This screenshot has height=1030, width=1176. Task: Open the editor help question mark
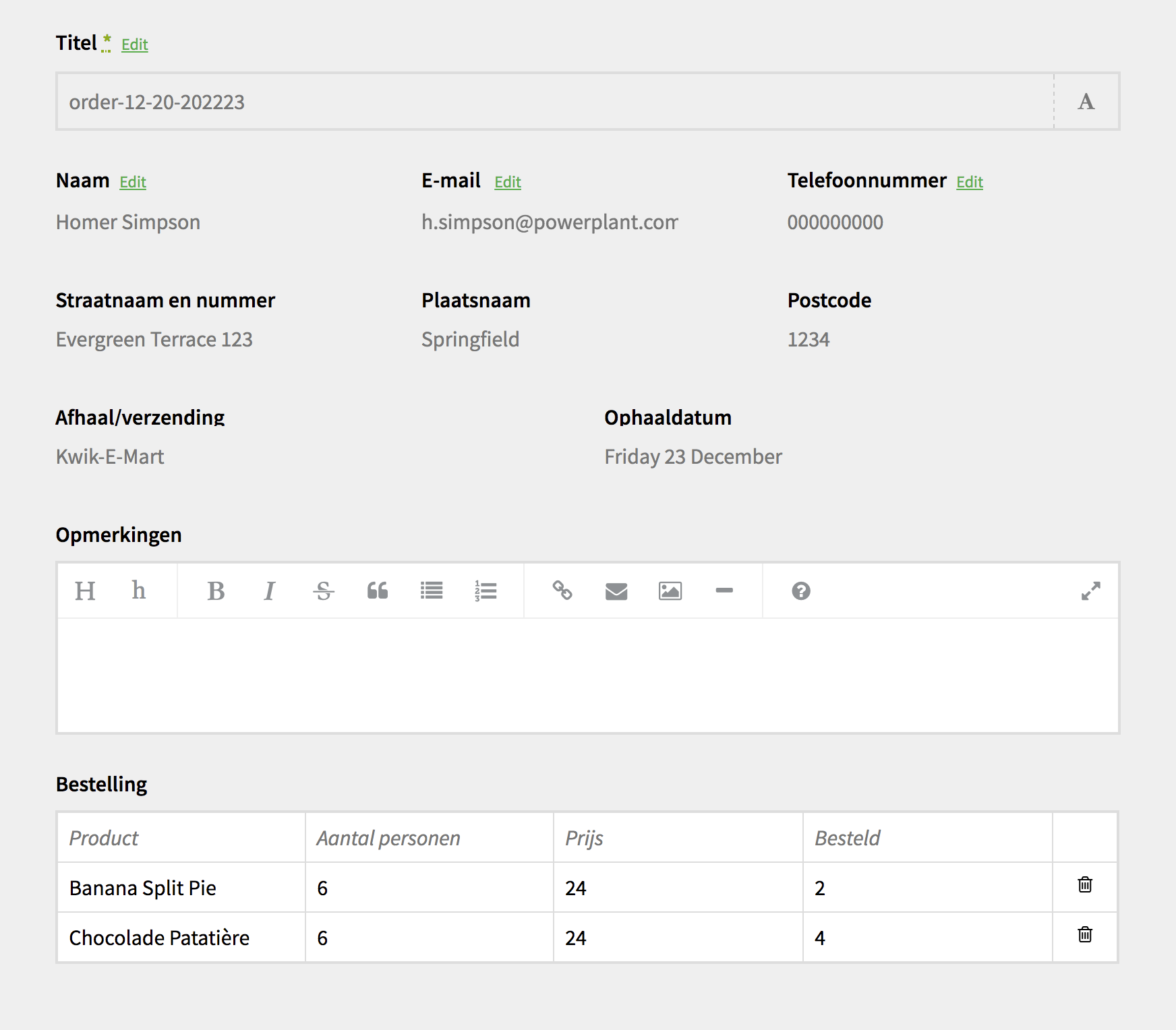pyautogui.click(x=801, y=591)
